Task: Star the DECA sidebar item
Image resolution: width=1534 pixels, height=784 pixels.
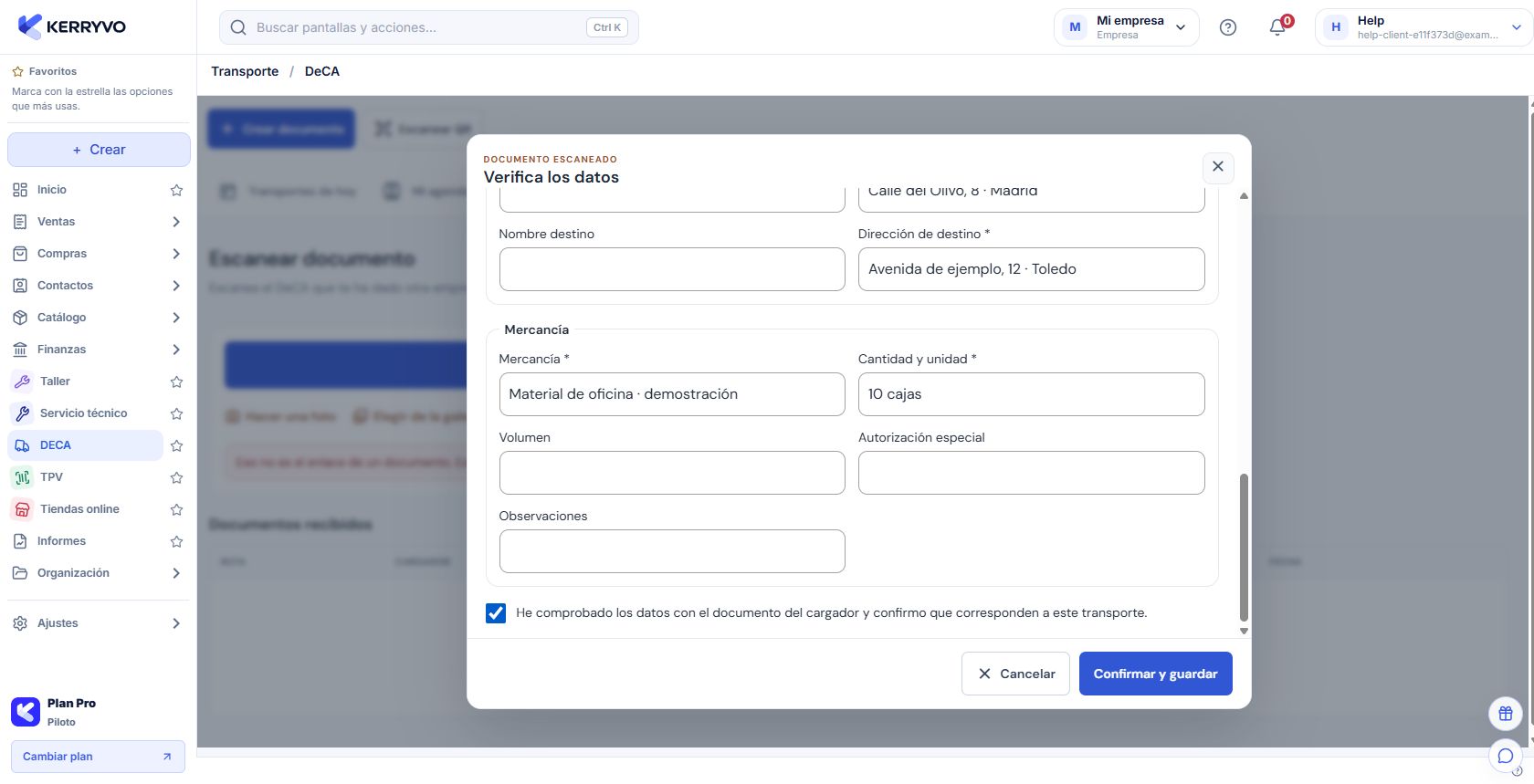Action: [177, 445]
